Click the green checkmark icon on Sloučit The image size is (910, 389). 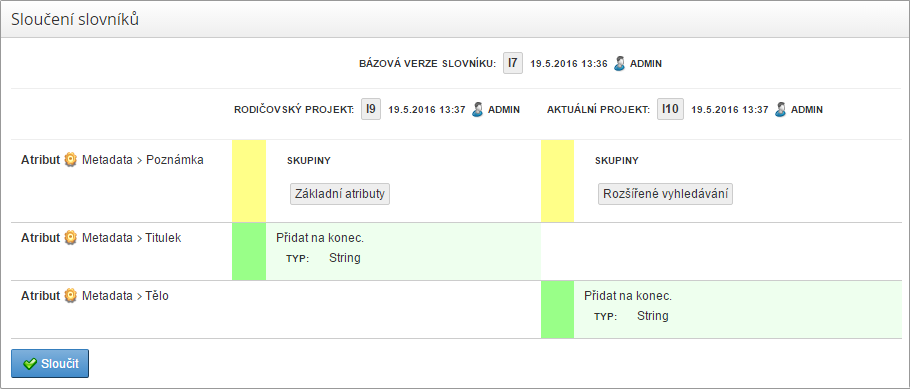coord(30,364)
